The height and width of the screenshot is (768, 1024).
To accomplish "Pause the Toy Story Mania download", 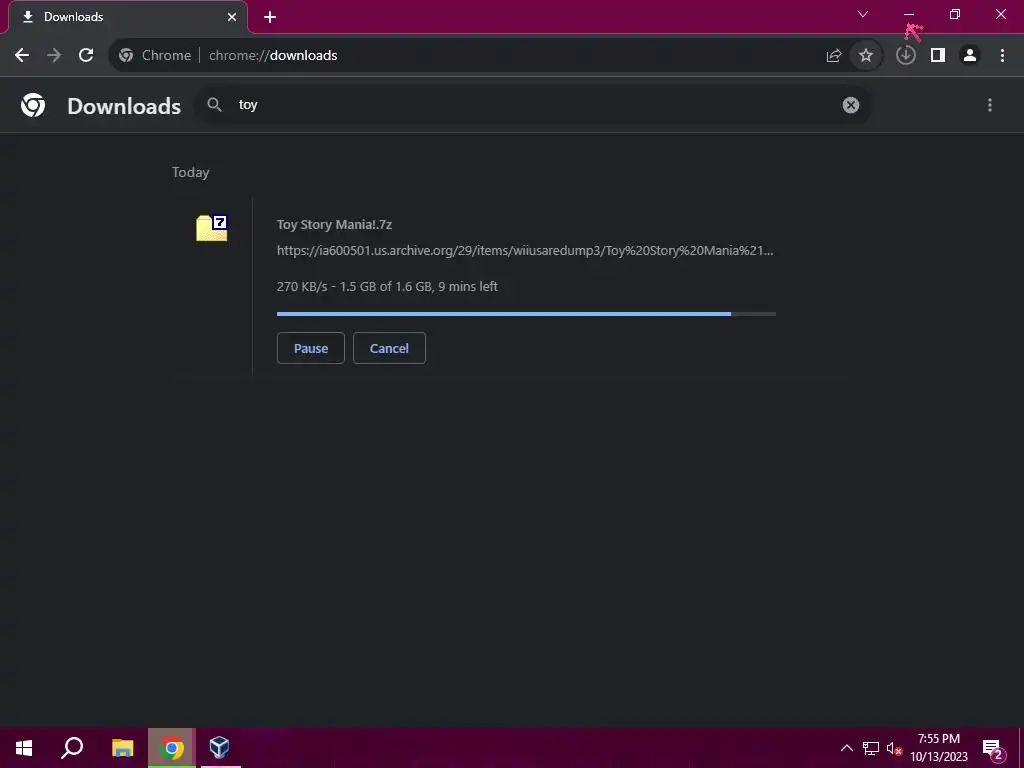I will click(x=311, y=348).
